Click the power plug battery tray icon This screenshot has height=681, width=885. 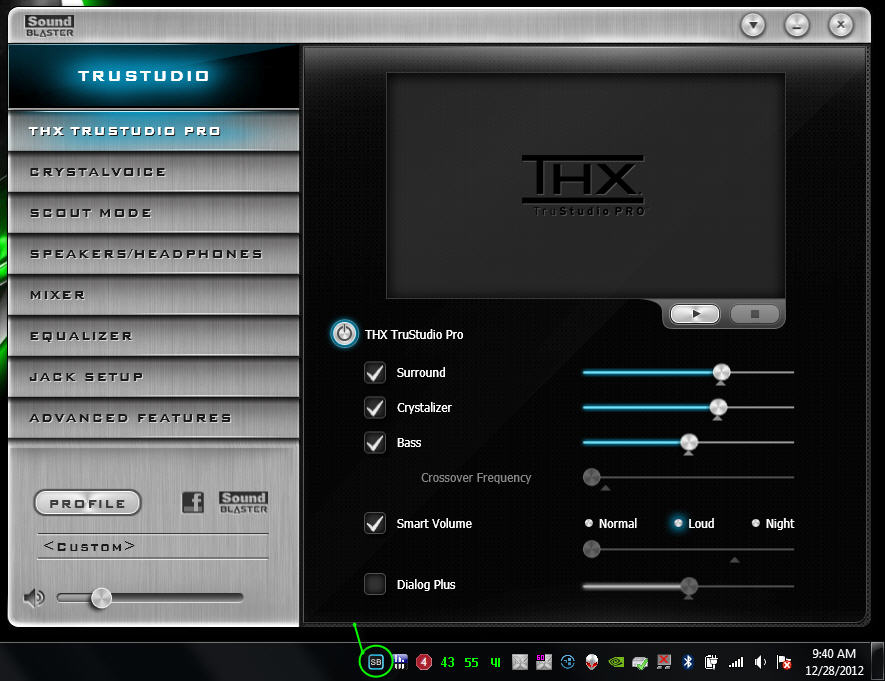coord(711,662)
